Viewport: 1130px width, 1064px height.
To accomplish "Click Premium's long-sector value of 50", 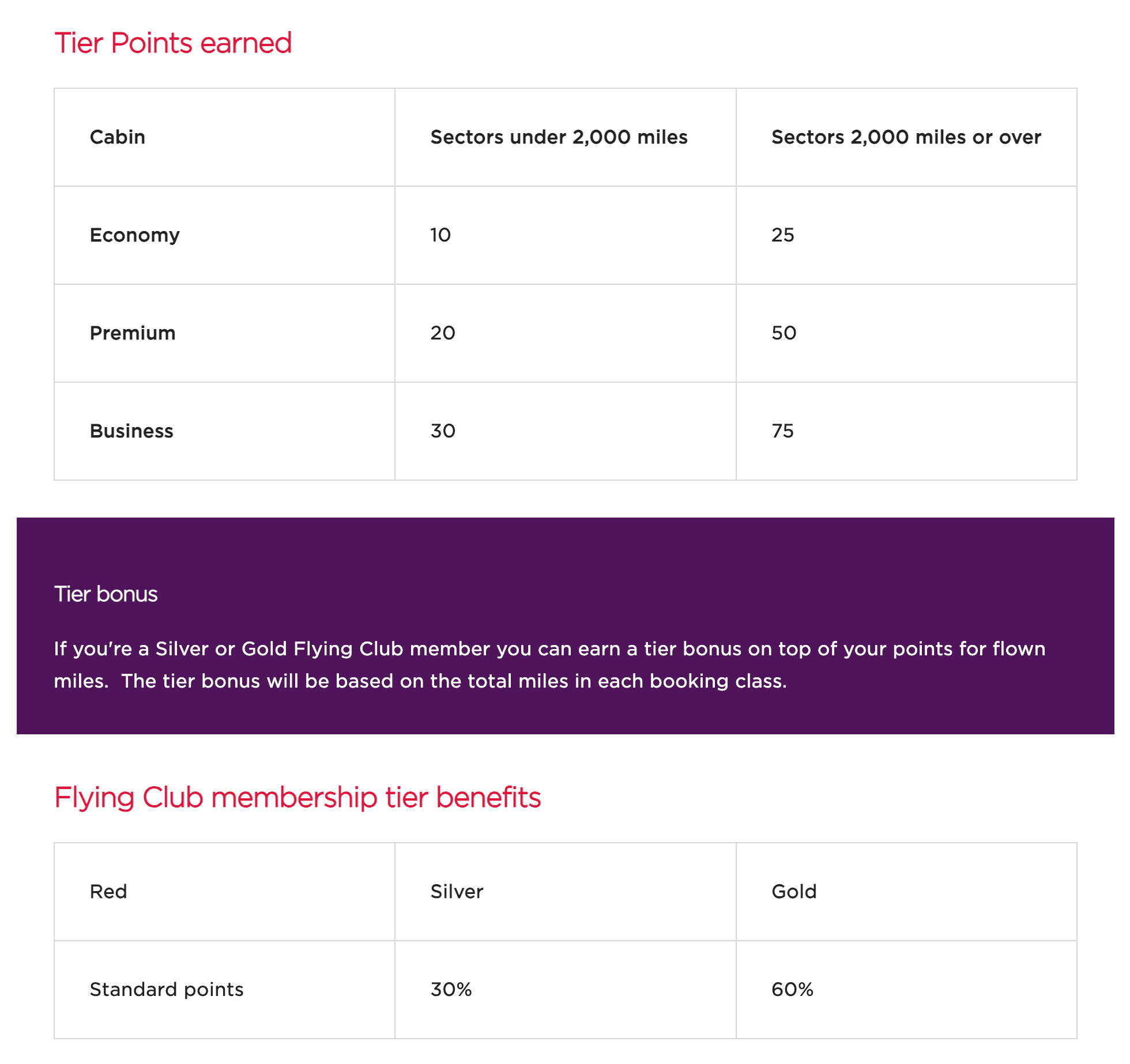I will 784,333.
